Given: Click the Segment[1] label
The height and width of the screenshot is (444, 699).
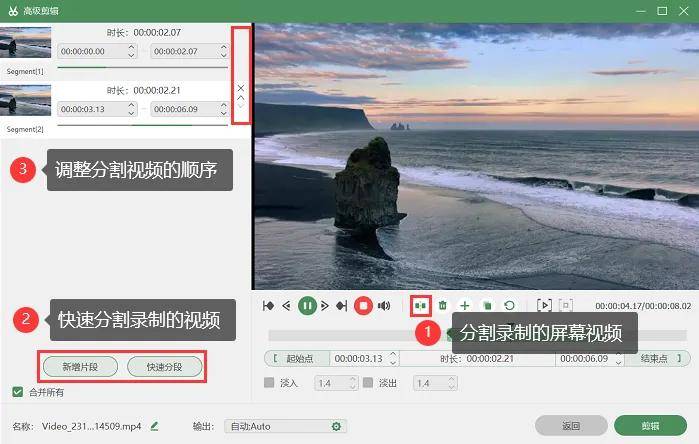Looking at the screenshot, I should coord(25,71).
